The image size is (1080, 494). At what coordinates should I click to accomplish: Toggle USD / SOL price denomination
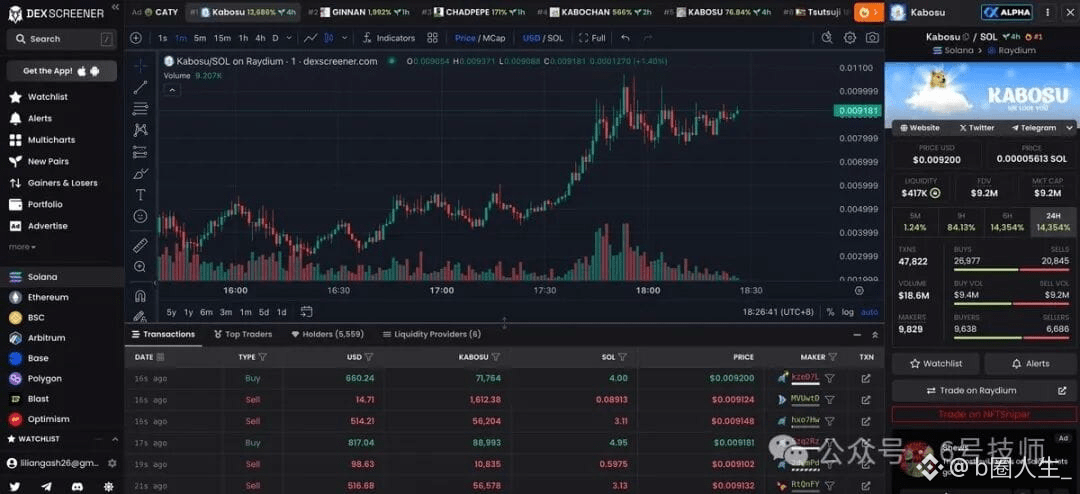[543, 38]
